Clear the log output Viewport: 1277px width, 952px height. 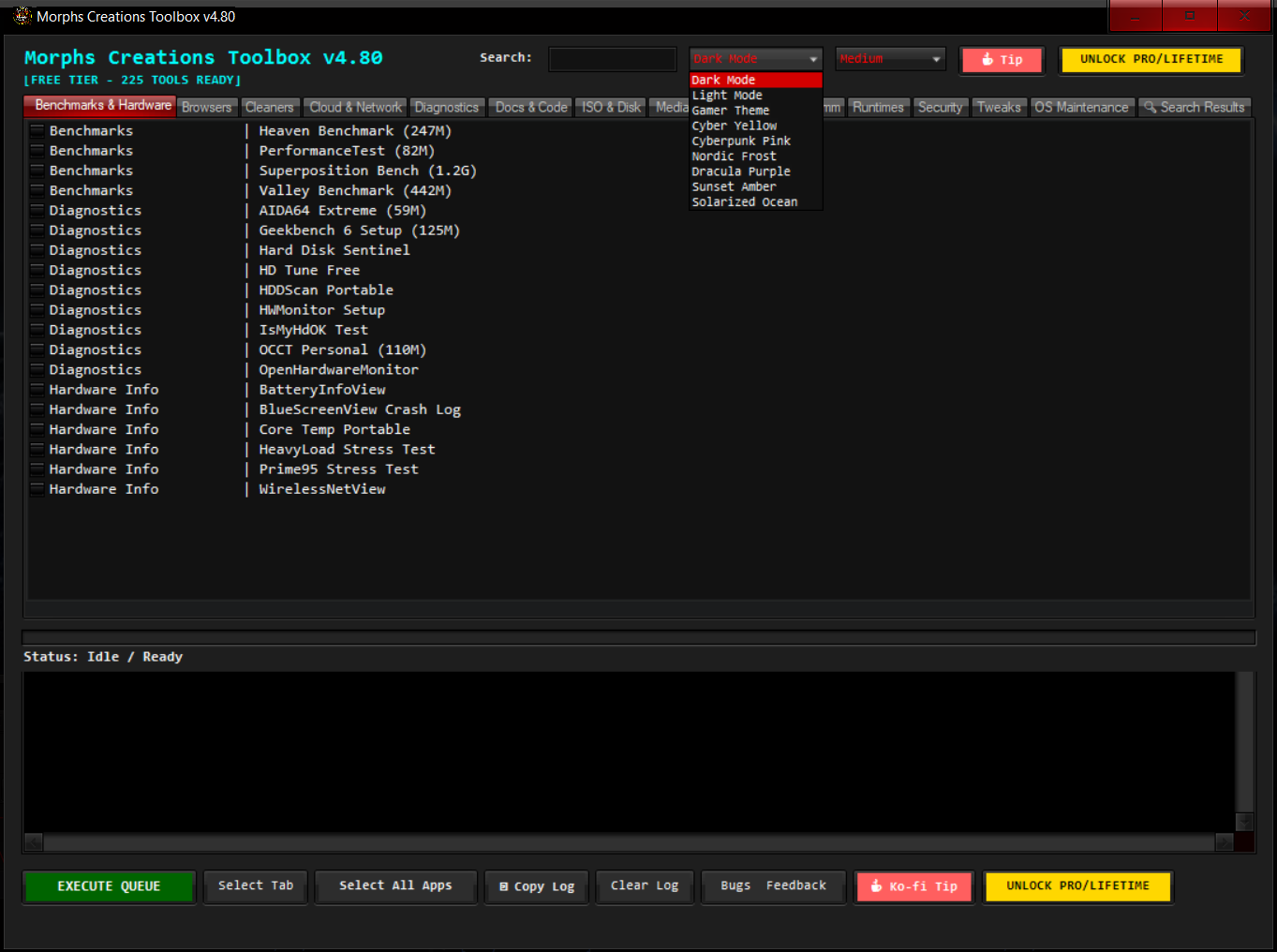coord(645,885)
